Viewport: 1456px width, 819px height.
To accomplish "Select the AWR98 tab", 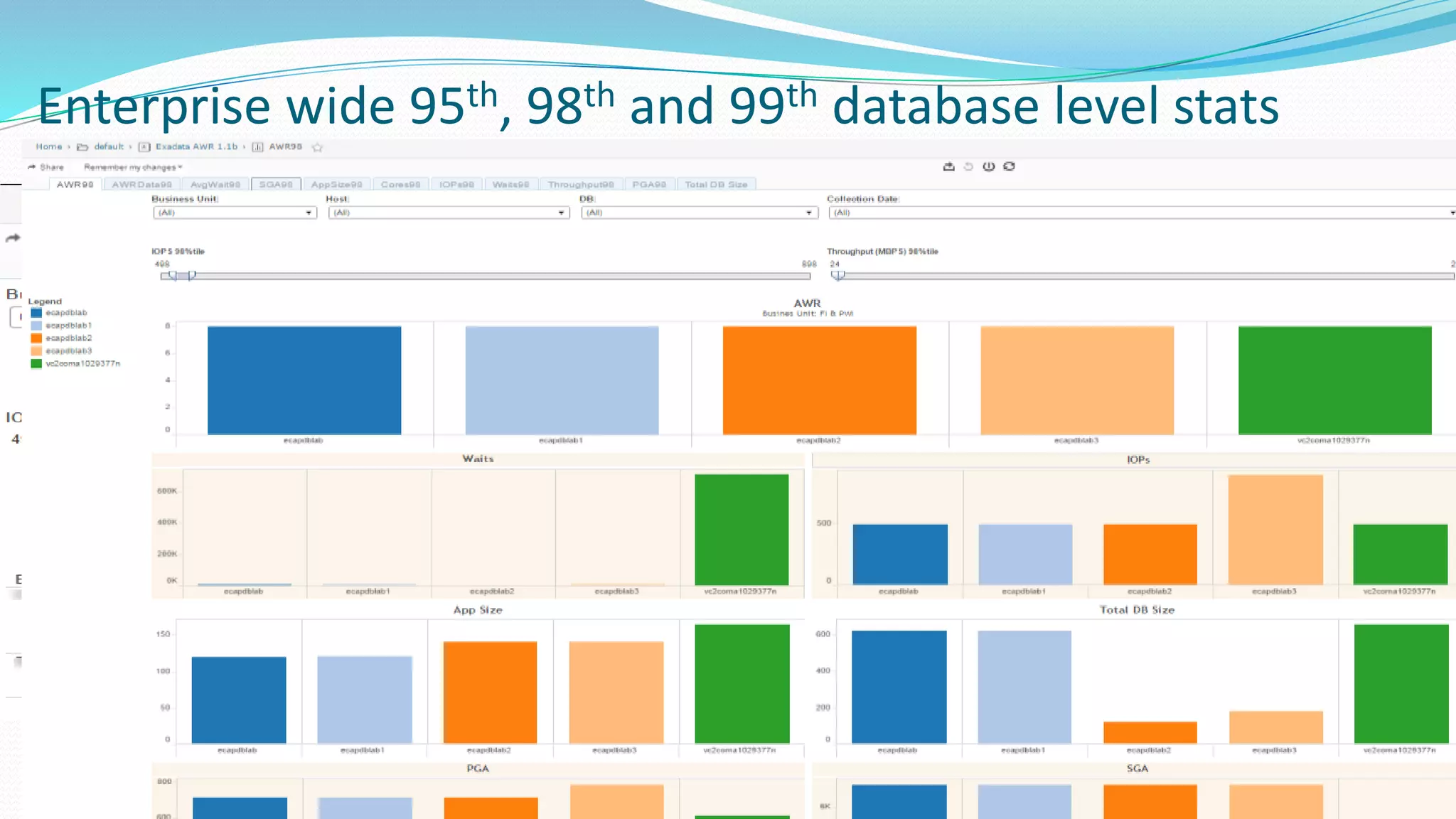I will coord(75,184).
